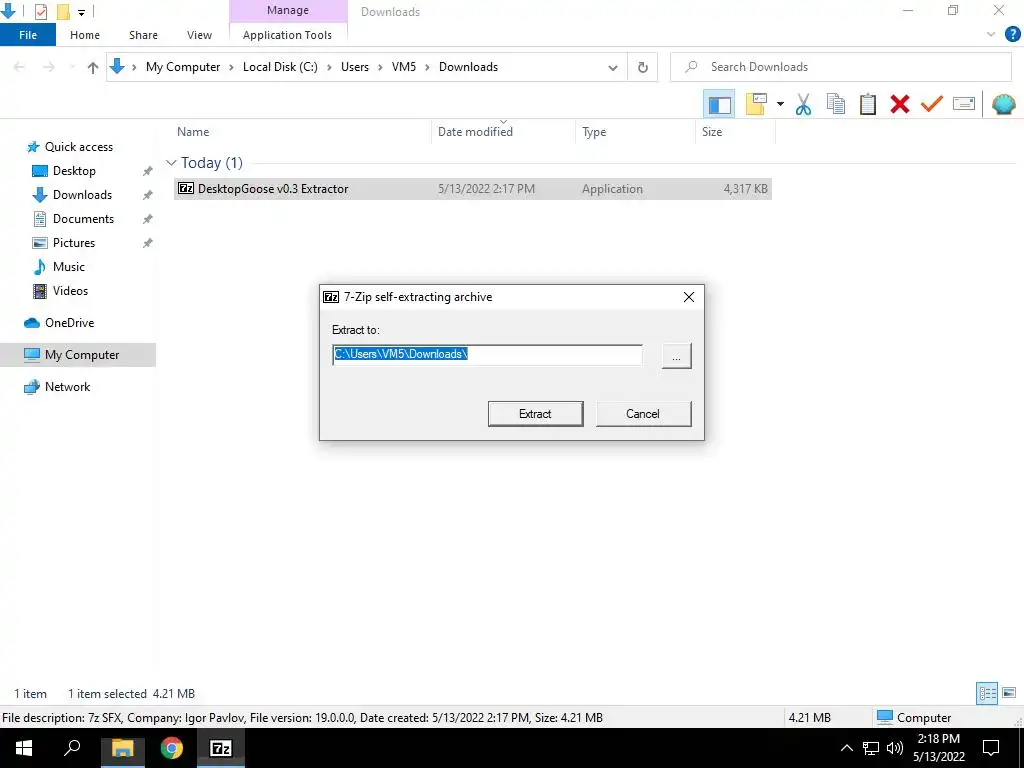Screen dimensions: 1024x768
Task: Click the red X Delete icon
Action: 899,104
